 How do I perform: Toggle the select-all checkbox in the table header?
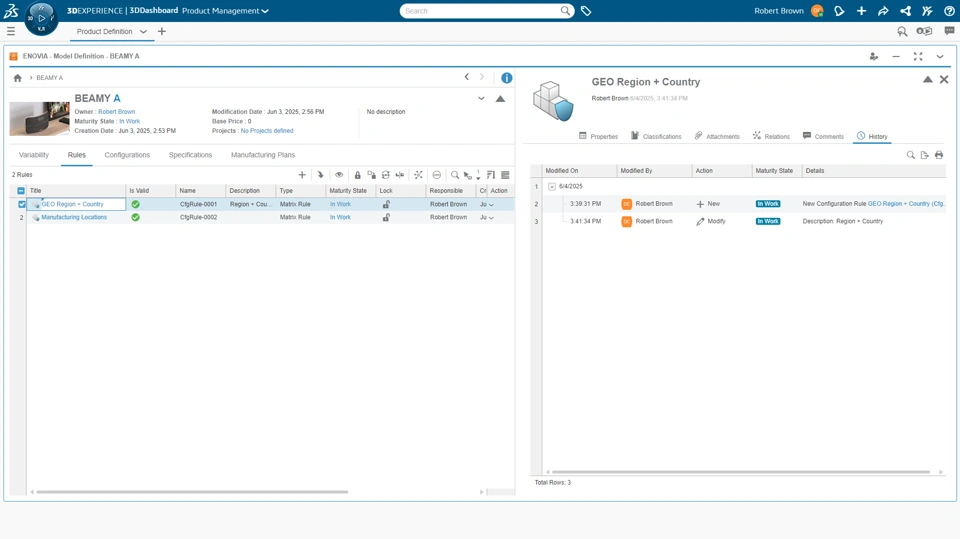click(x=21, y=190)
